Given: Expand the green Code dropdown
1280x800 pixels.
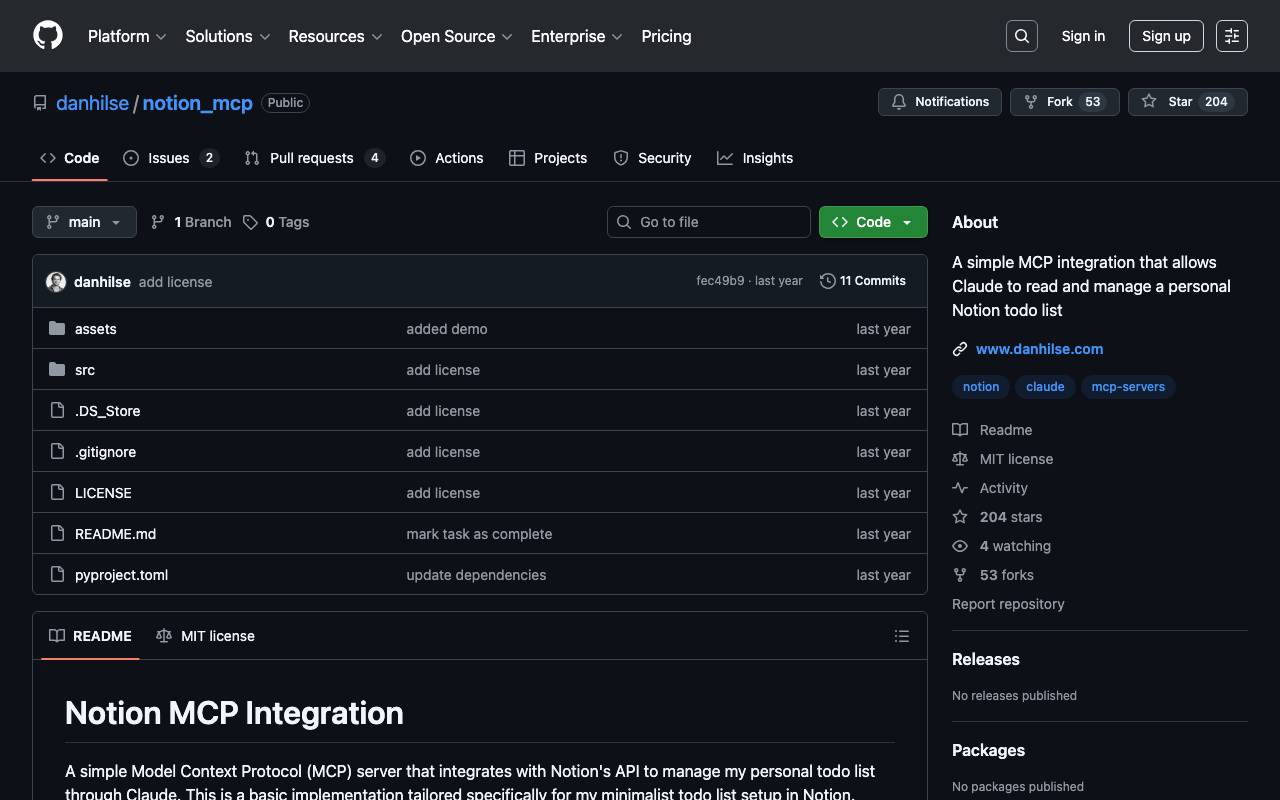Looking at the screenshot, I should pyautogui.click(x=873, y=222).
